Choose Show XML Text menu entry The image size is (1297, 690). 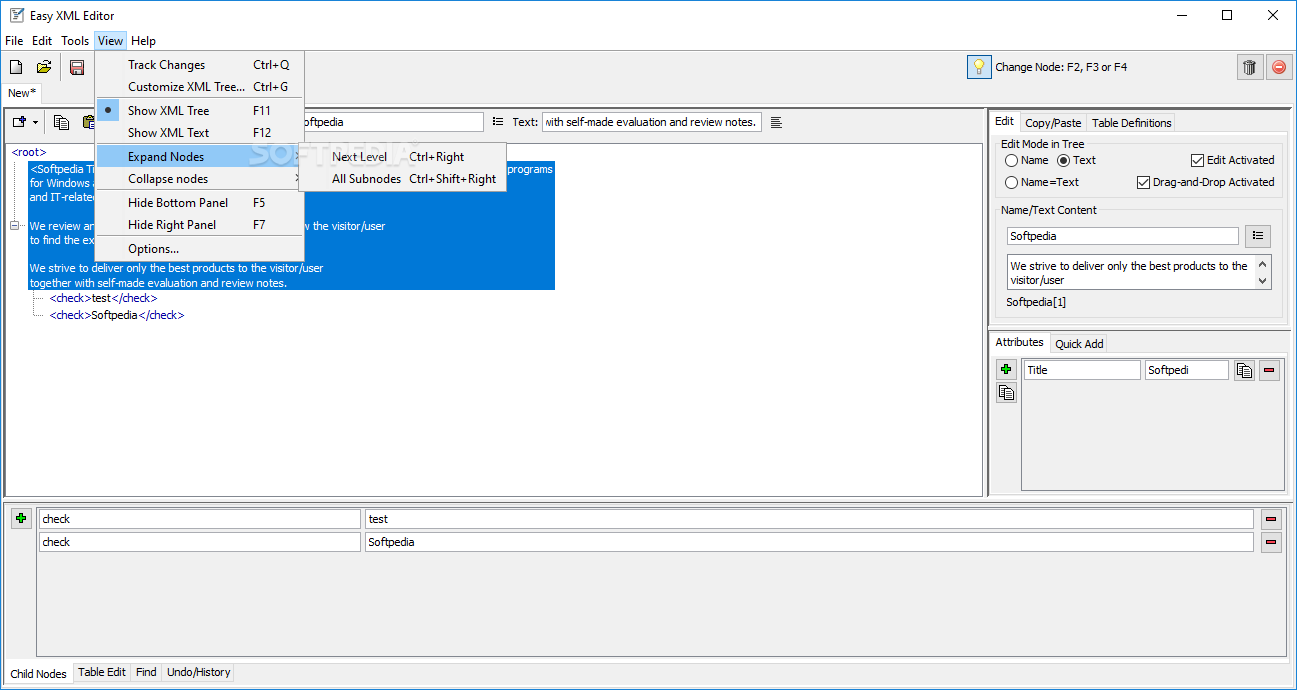point(199,133)
